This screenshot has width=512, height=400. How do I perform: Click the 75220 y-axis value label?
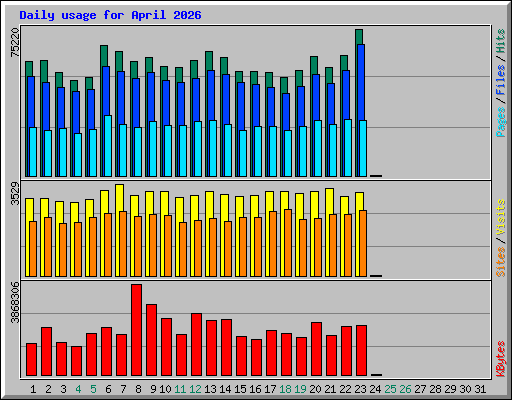[x=15, y=42]
